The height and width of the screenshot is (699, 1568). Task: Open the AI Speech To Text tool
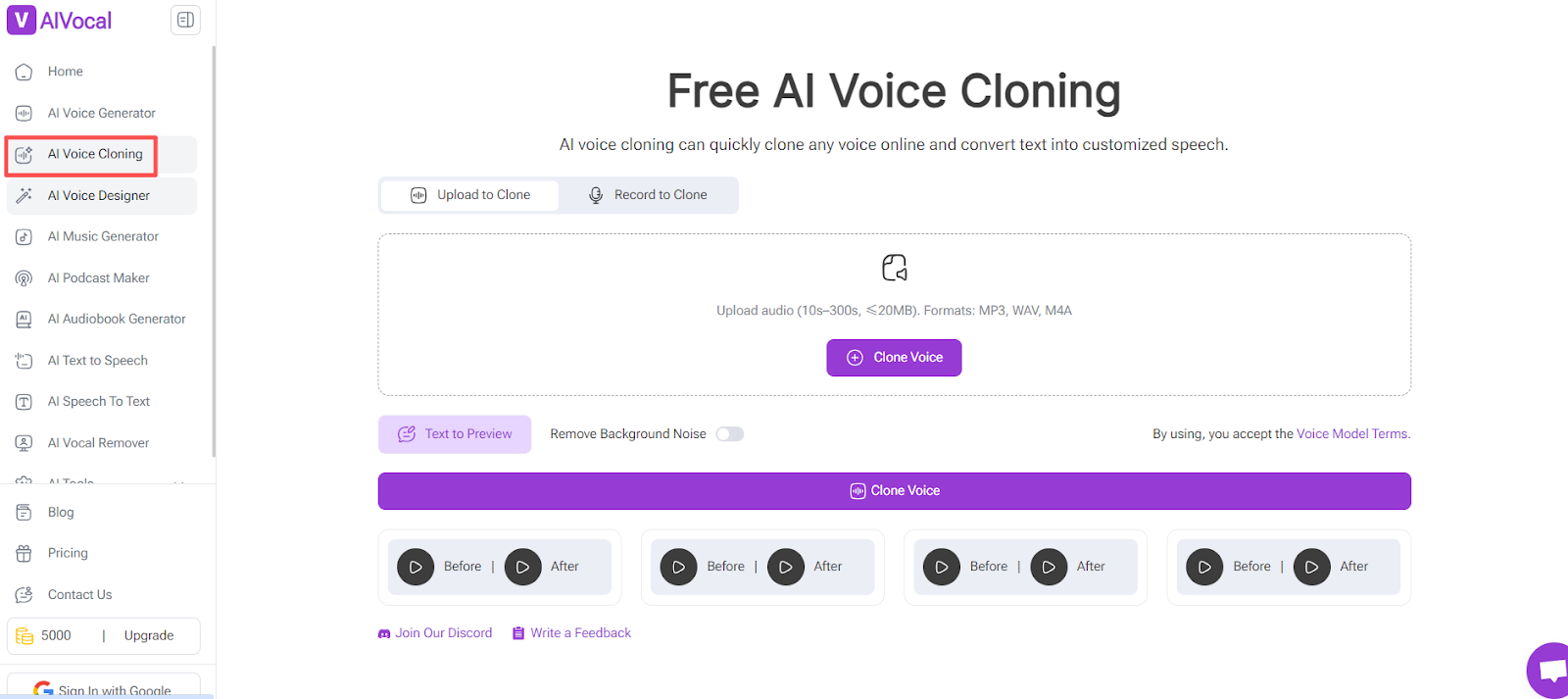(x=98, y=401)
